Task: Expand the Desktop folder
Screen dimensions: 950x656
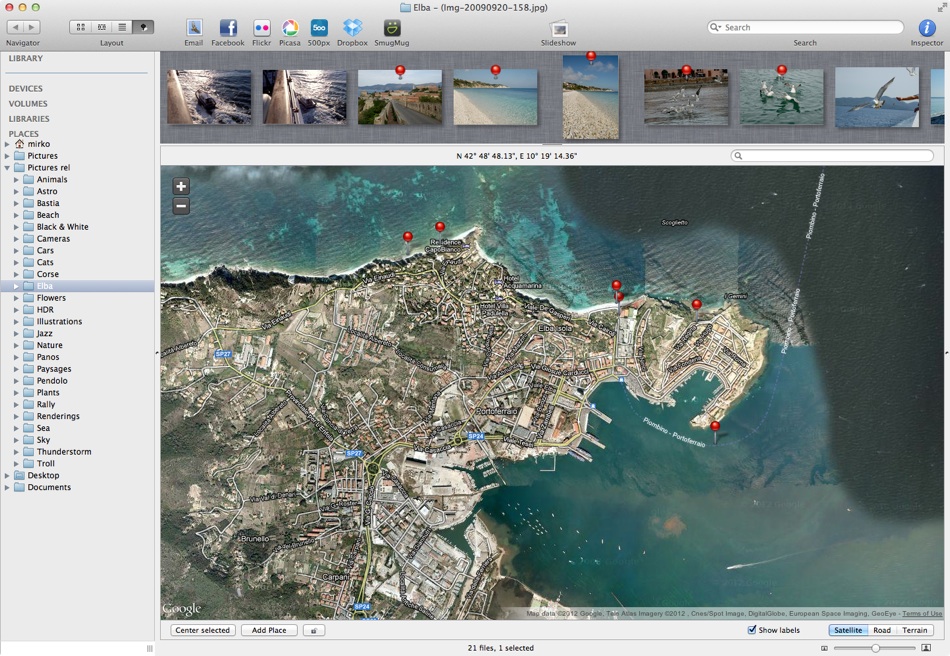Action: tap(7, 475)
